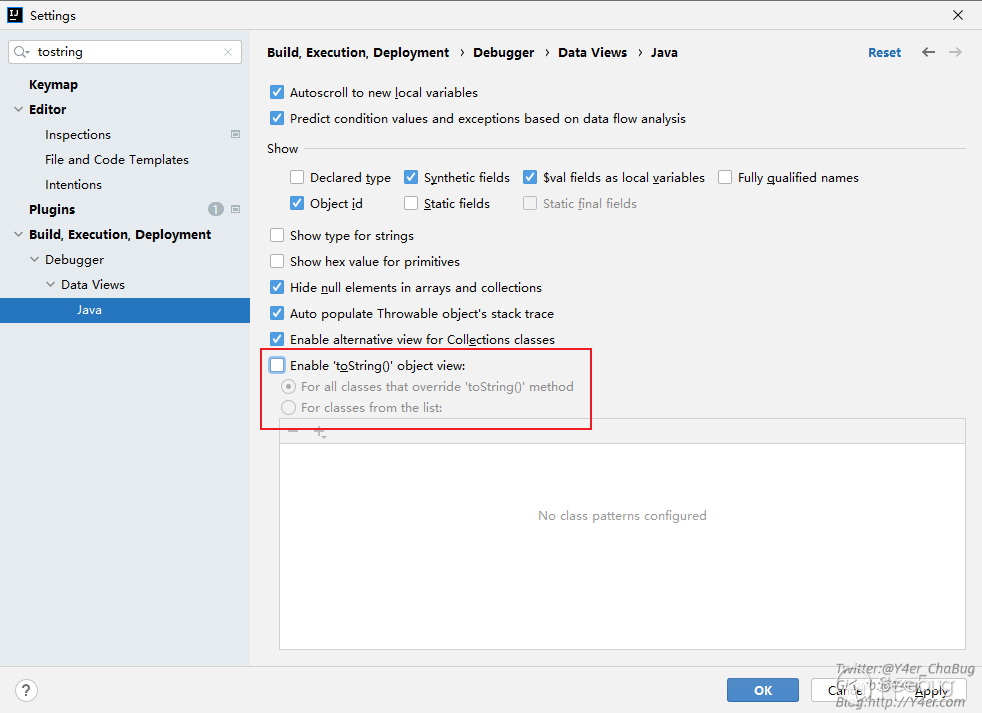Collapse the Data Views tree node
This screenshot has height=713, width=982.
click(x=51, y=285)
